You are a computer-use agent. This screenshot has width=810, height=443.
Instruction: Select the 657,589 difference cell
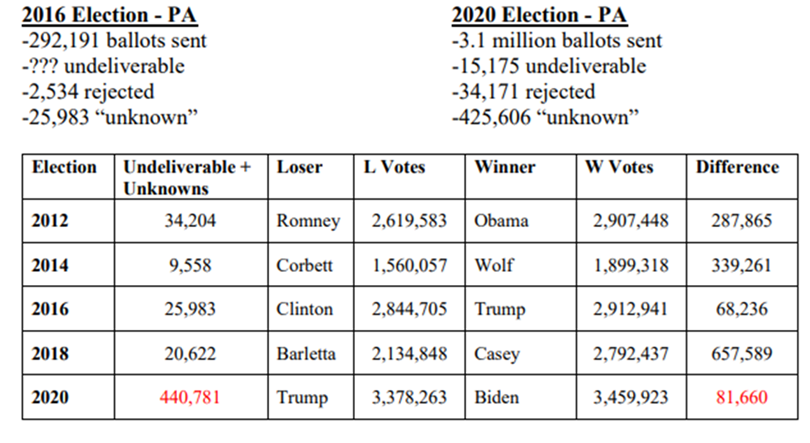click(x=738, y=354)
